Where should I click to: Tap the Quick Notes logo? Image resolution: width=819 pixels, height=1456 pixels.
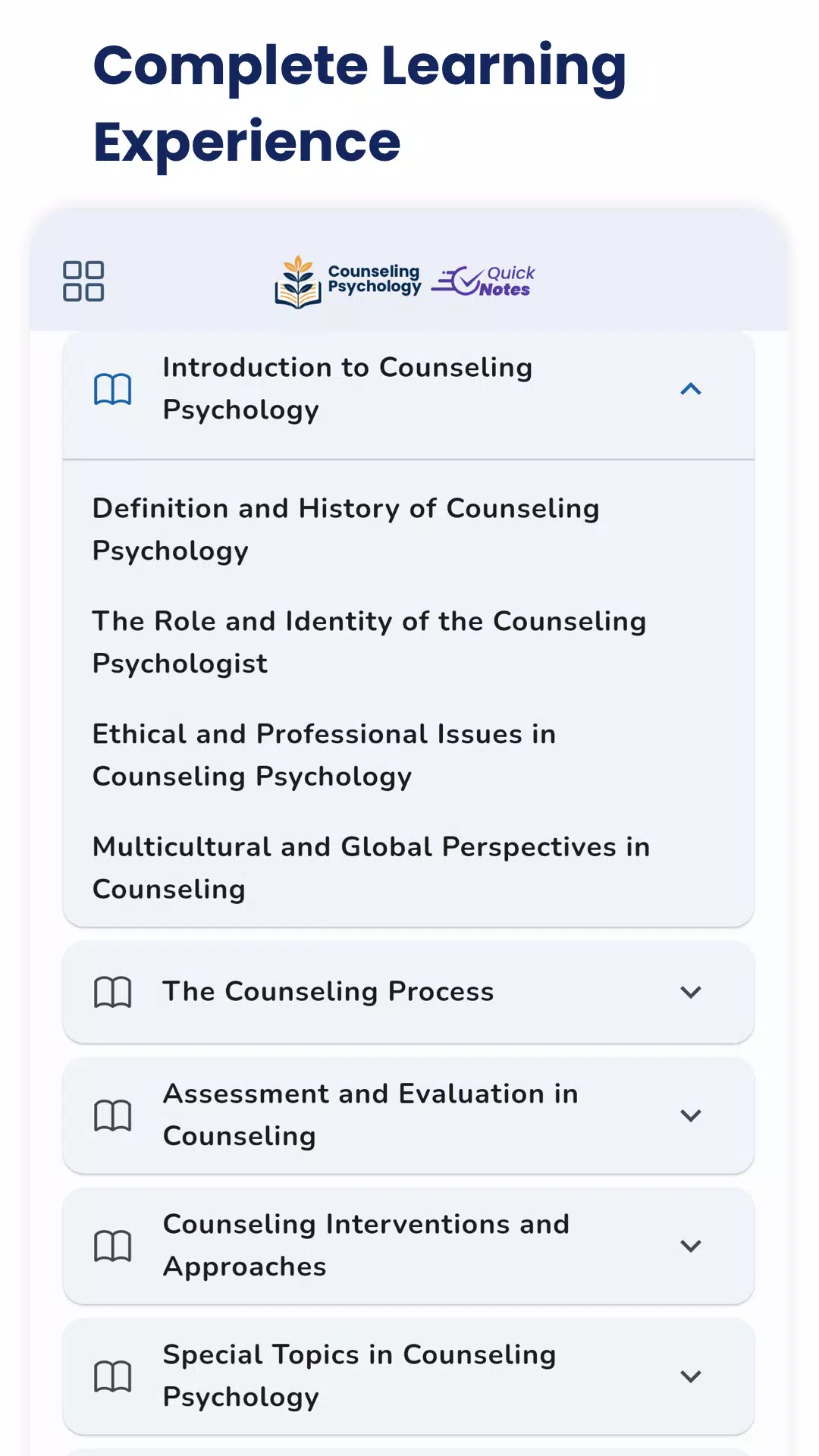[x=483, y=281]
